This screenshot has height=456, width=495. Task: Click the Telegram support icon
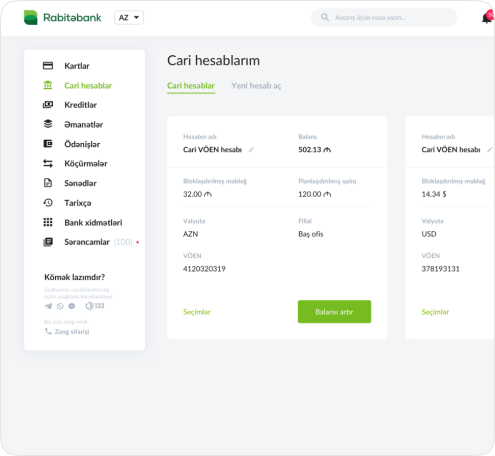click(x=48, y=306)
